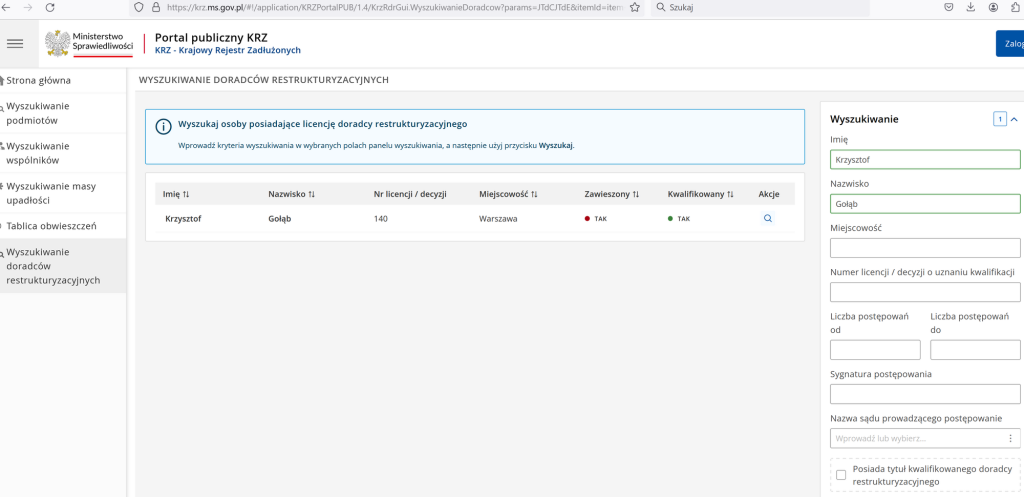Collapse the Wyszukiwanie panel chevron
The height and width of the screenshot is (497, 1024).
click(x=1013, y=119)
